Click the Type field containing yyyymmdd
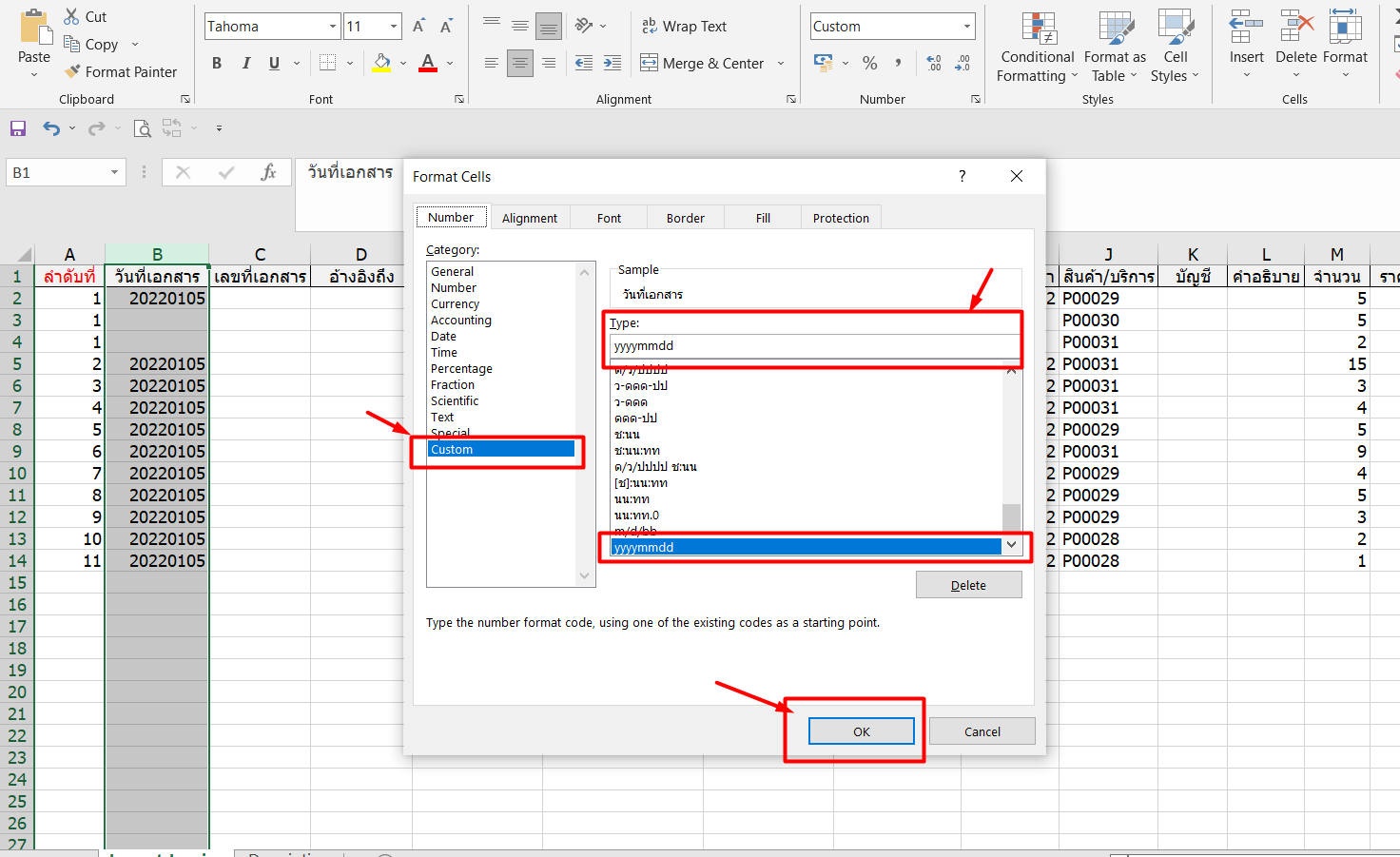This screenshot has width=1400, height=857. [815, 346]
